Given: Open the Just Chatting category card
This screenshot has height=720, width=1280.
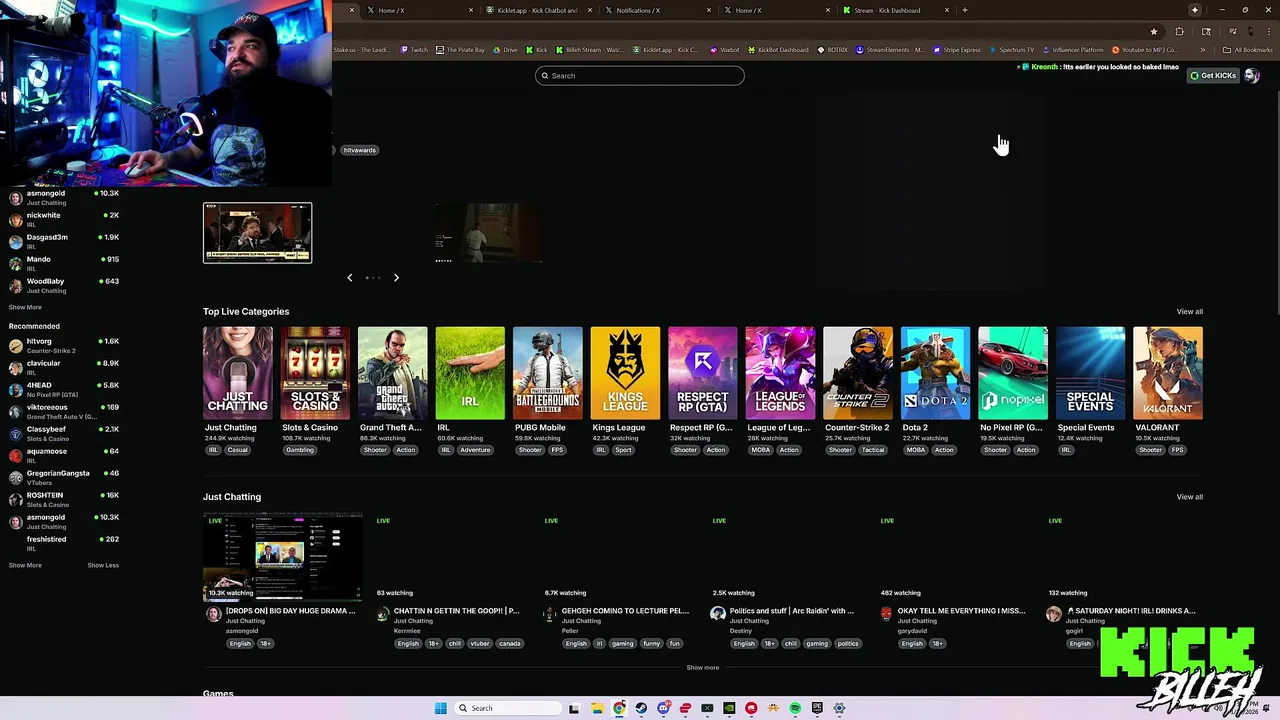Looking at the screenshot, I should click(237, 373).
